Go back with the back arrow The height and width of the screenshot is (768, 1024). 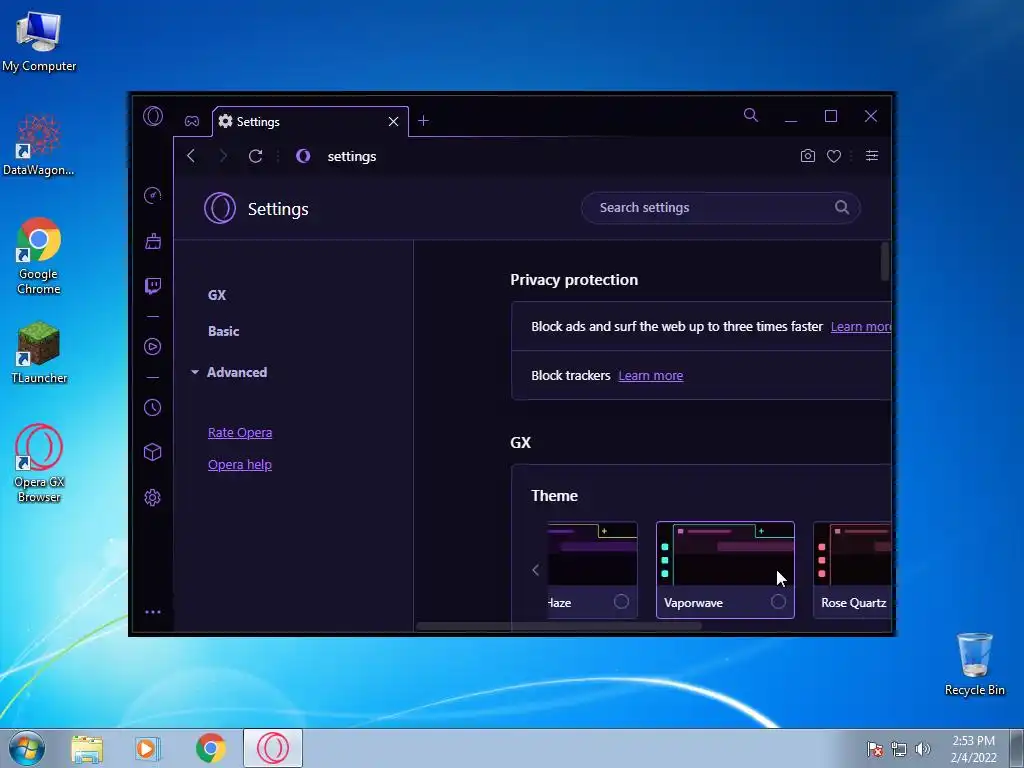point(191,156)
